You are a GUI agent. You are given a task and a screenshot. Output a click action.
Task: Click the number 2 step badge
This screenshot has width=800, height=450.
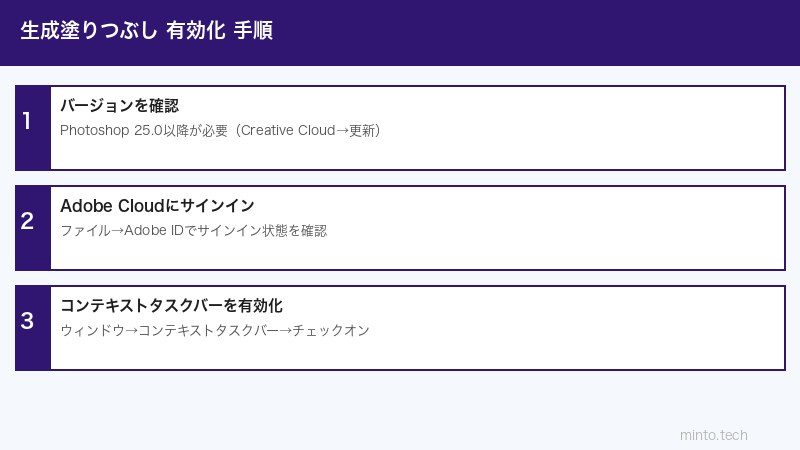[27, 222]
